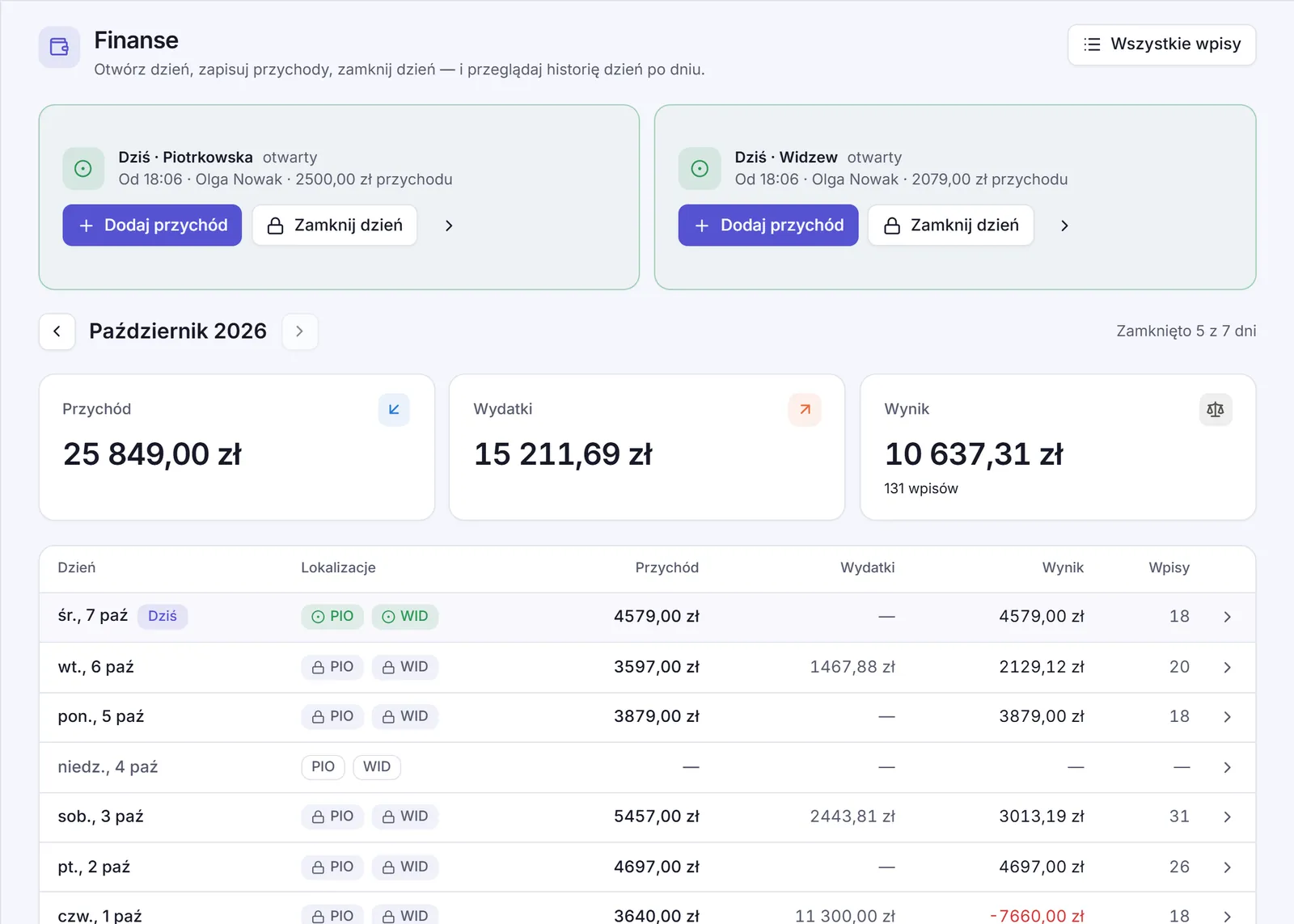Select locked PIO tag for pon., 5 paź
The width and height of the screenshot is (1294, 924).
332,716
